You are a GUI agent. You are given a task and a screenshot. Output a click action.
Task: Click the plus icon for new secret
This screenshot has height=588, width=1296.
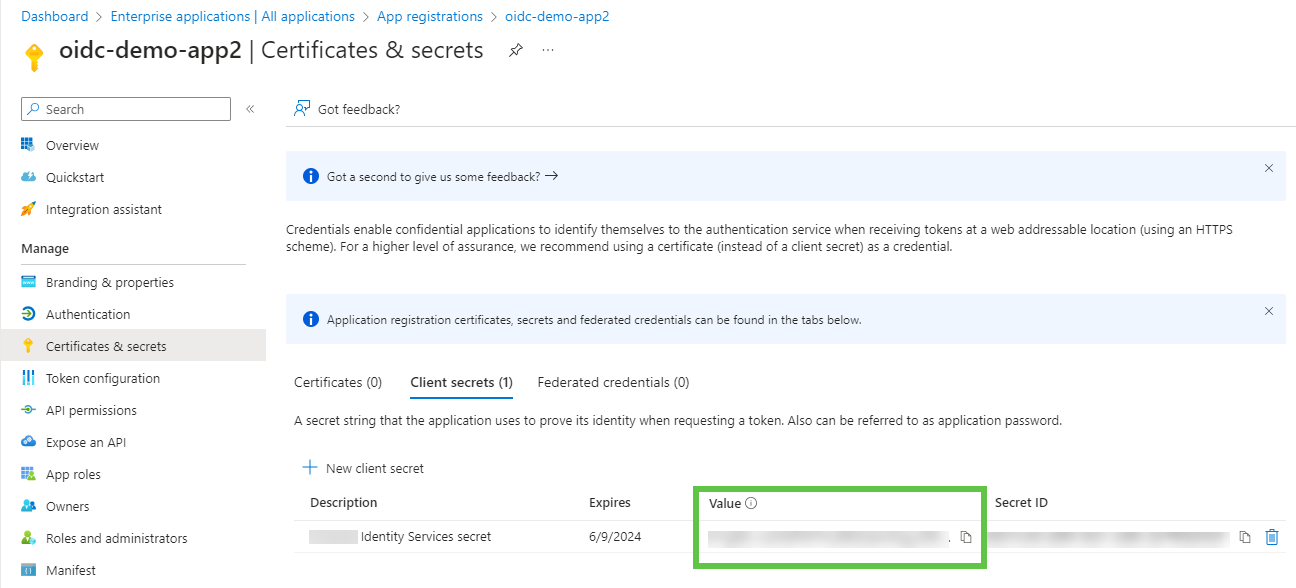[x=310, y=468]
